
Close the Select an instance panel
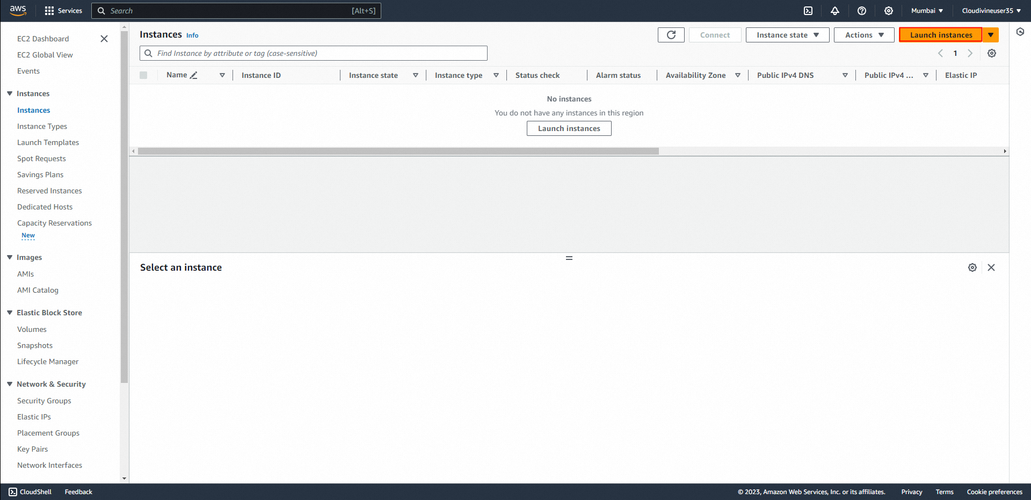[992, 268]
